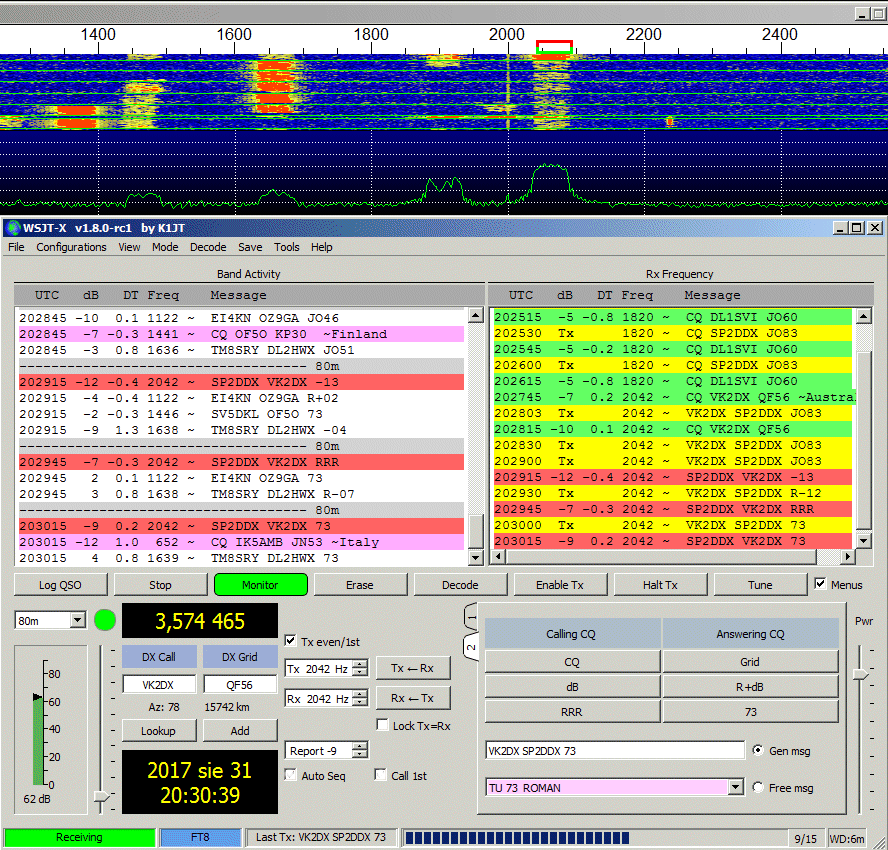Toggle the green Monitor button
Image resolution: width=888 pixels, height=850 pixels.
[x=260, y=585]
